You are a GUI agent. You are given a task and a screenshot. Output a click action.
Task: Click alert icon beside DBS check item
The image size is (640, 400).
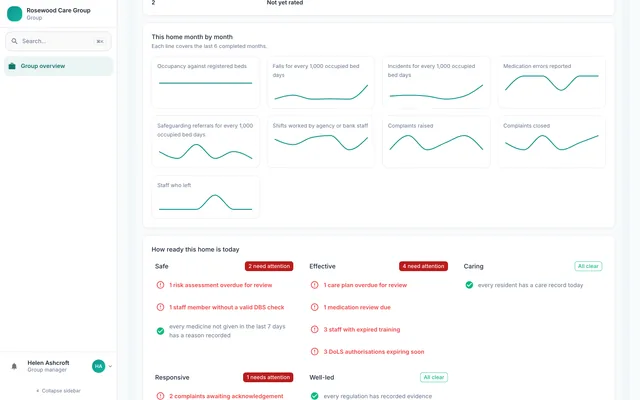[x=160, y=307]
